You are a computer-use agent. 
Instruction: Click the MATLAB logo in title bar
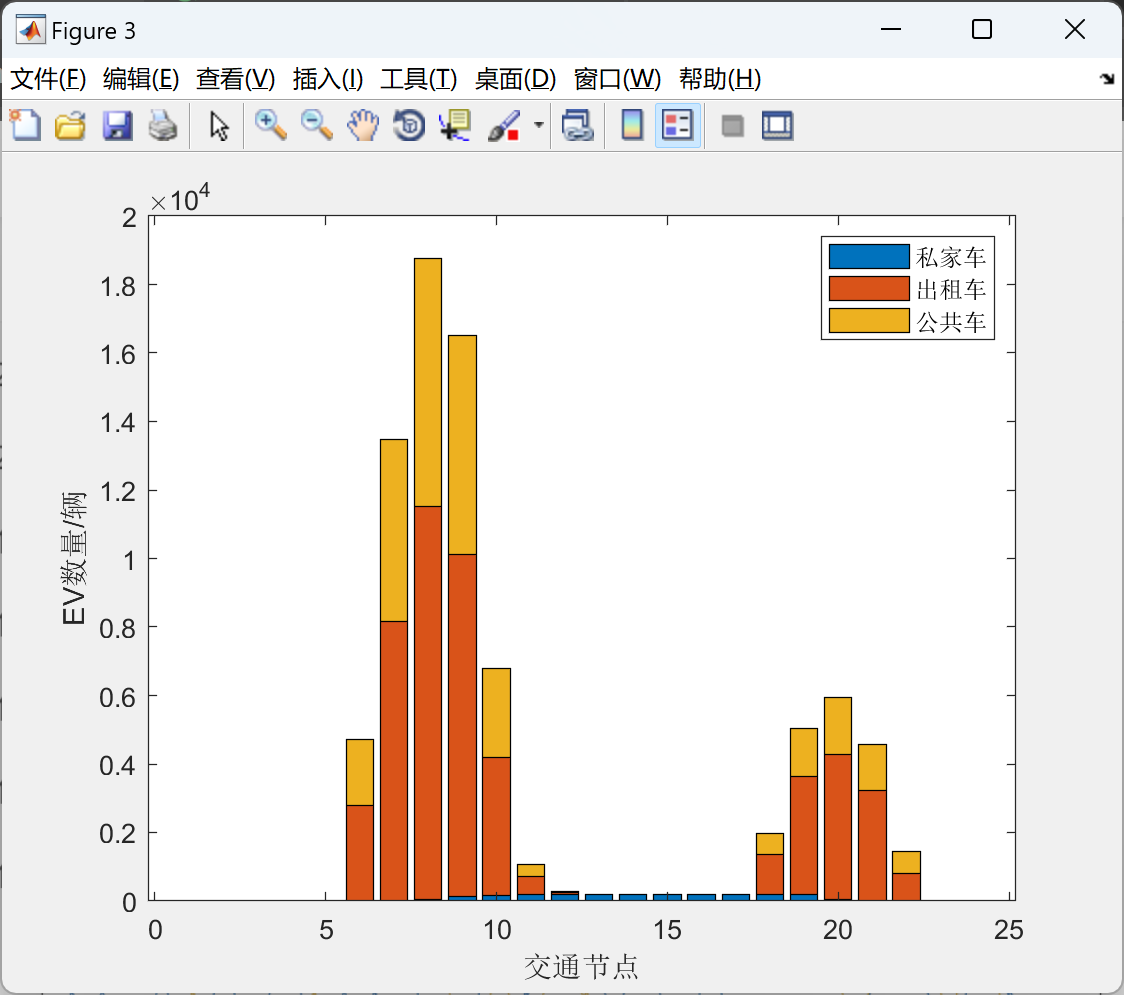click(x=30, y=29)
